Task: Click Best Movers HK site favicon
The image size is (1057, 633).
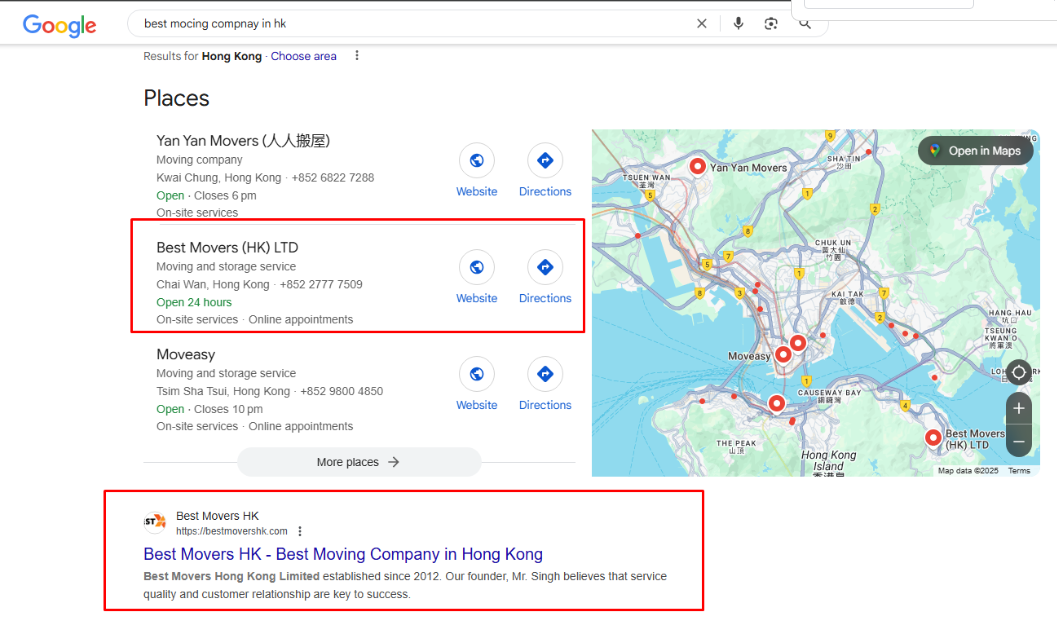Action: tap(155, 522)
